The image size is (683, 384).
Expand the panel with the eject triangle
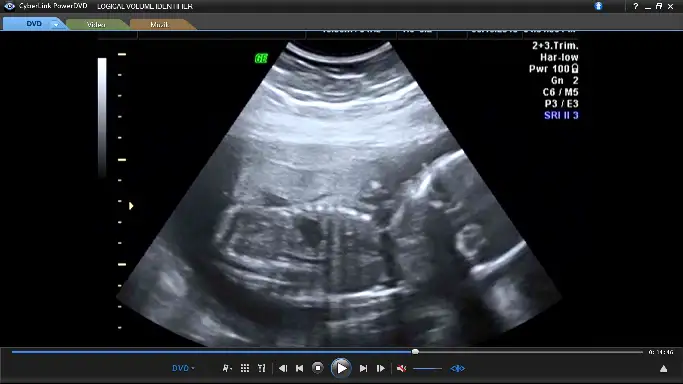pos(663,369)
